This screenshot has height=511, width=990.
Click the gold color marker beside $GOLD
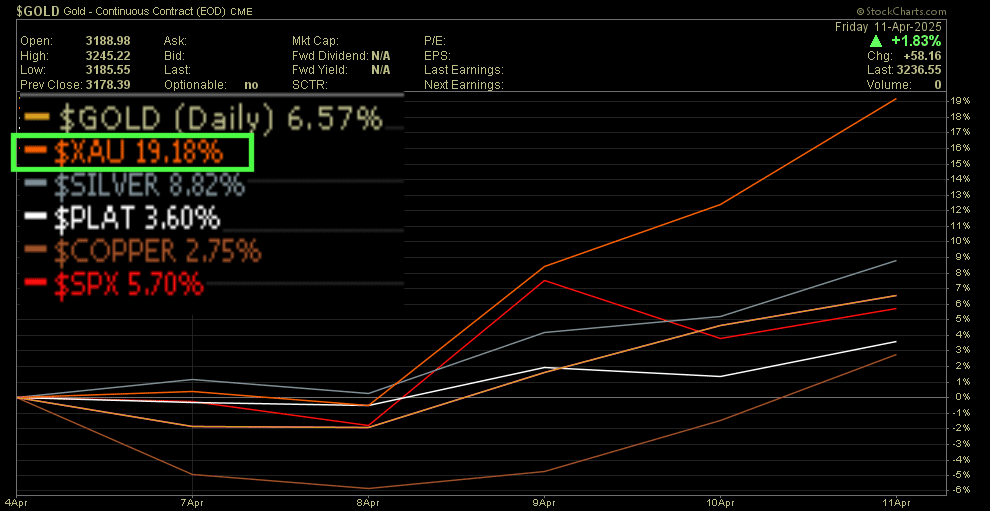35,117
